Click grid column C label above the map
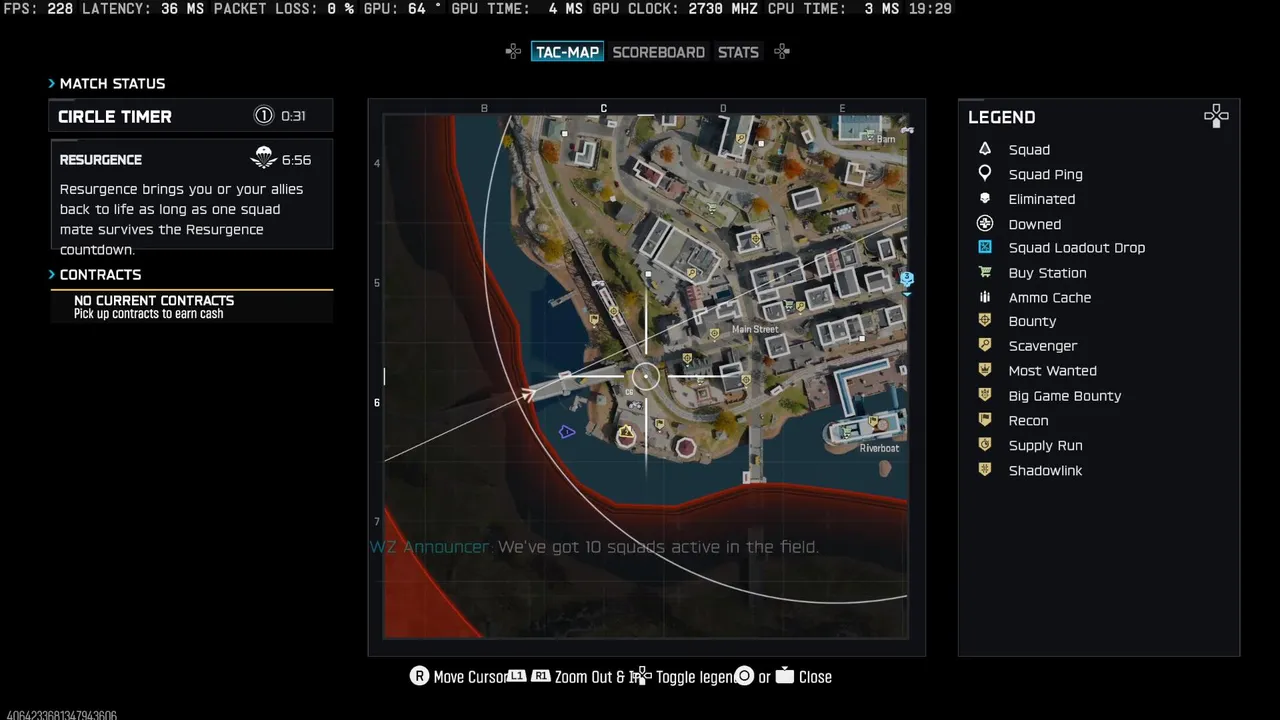The width and height of the screenshot is (1280, 720). (603, 108)
